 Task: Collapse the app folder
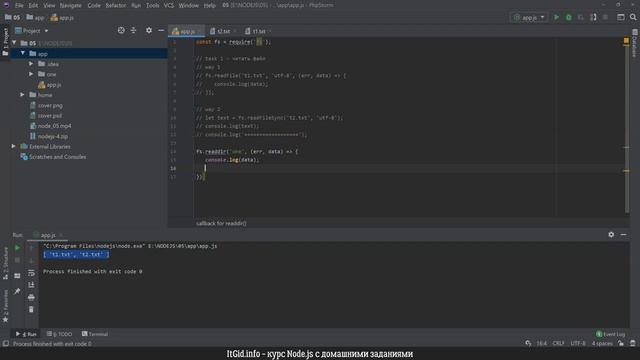(23, 53)
